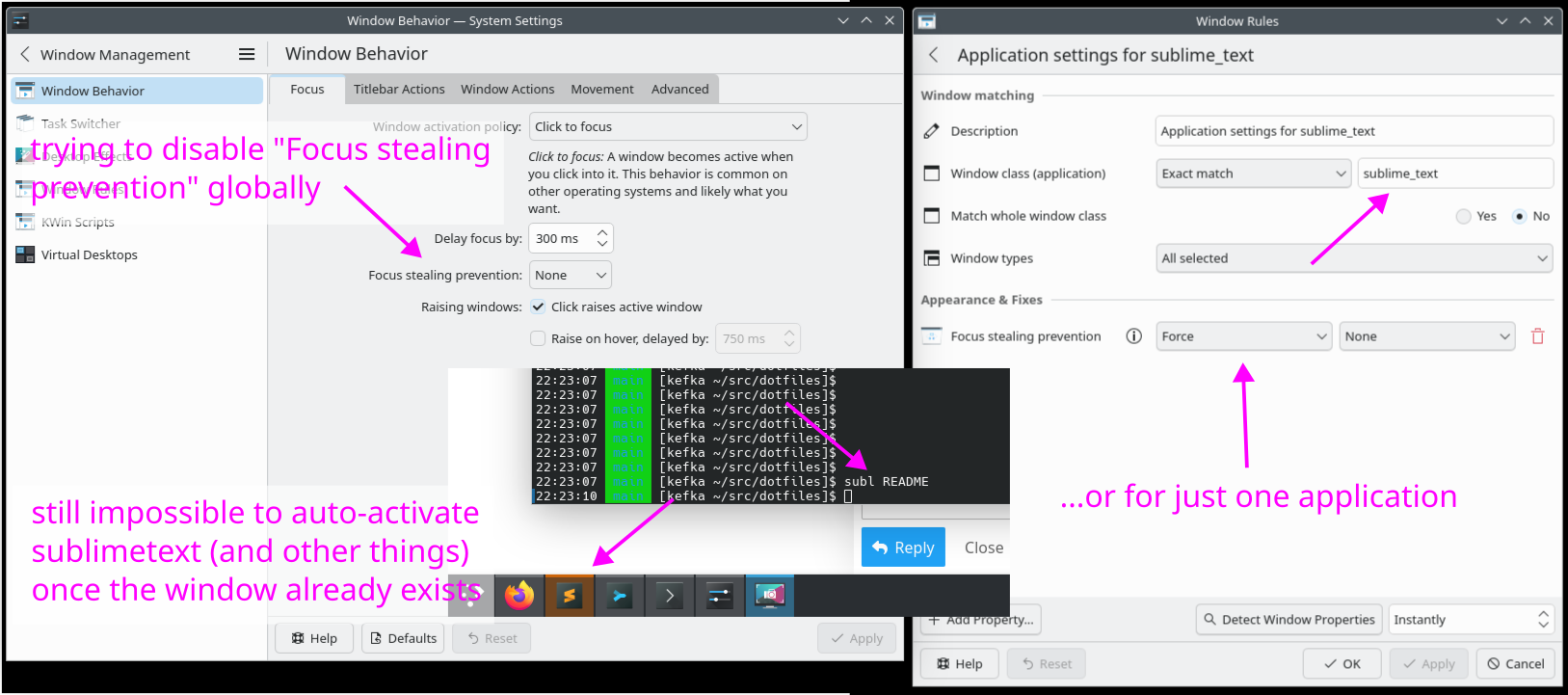Enable Raise on hover checkbox

tap(538, 338)
